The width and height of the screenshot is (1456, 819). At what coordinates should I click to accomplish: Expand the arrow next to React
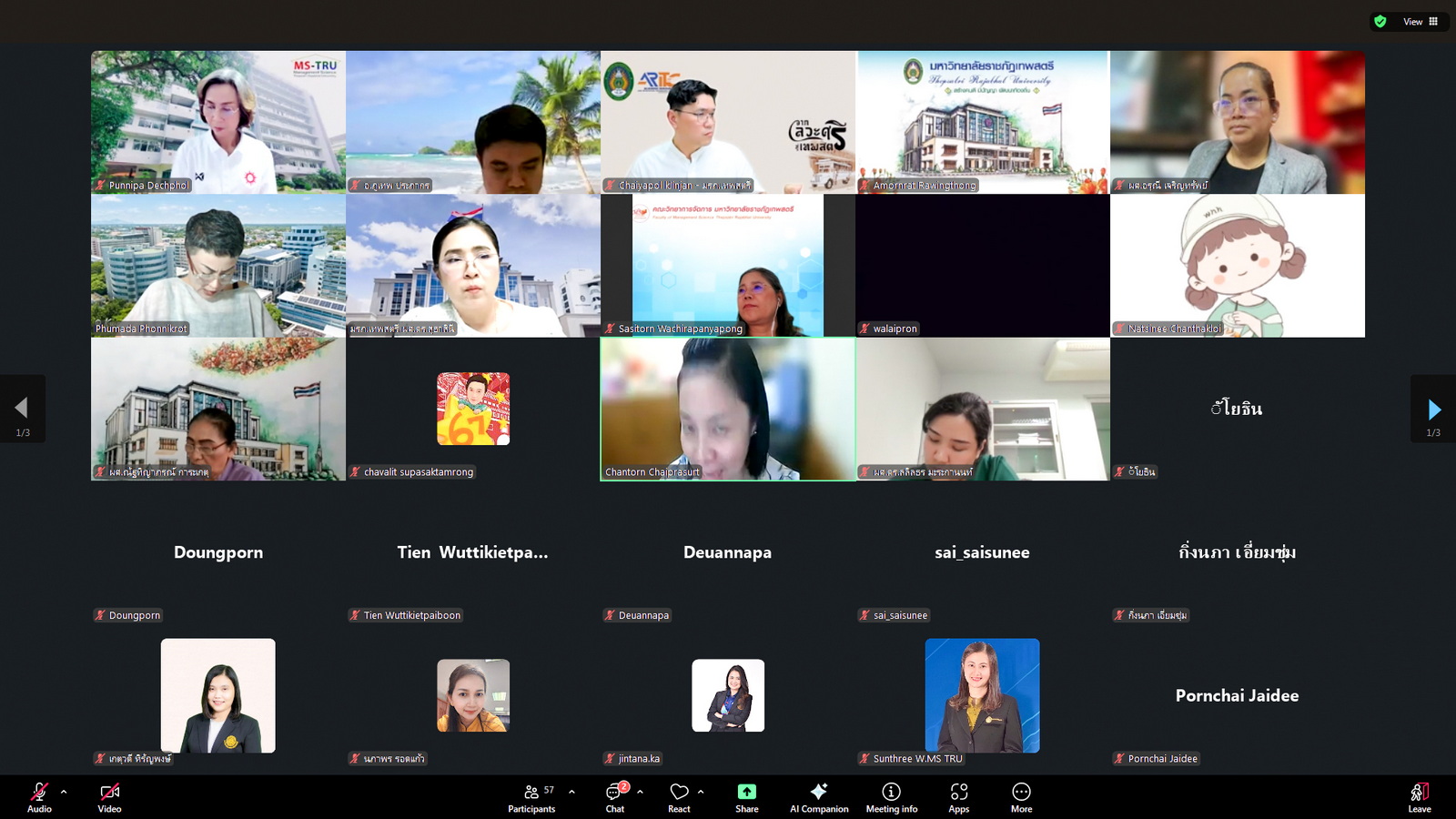701,792
